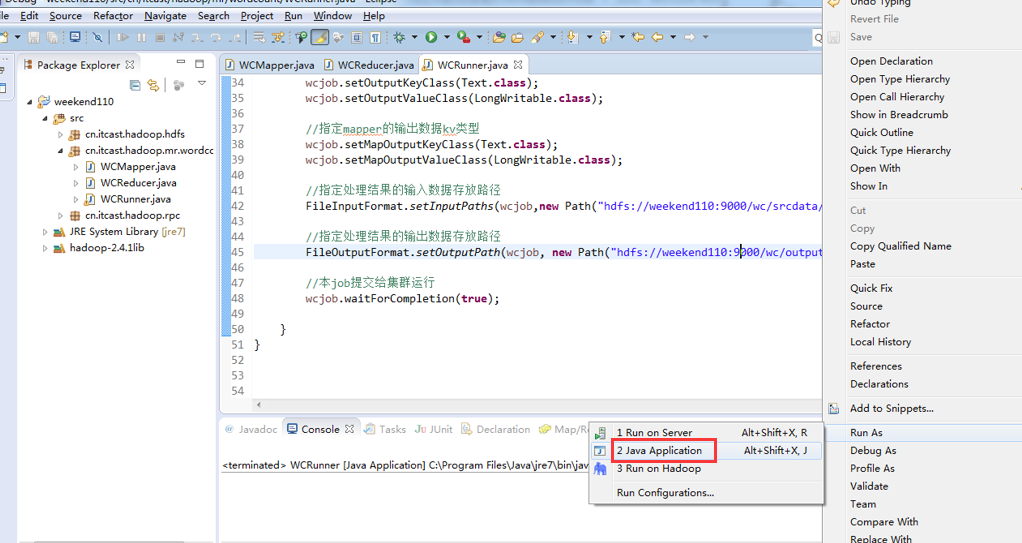This screenshot has height=543, width=1022.
Task: Switch to the WCMapper.java editor tab
Action: [x=270, y=65]
